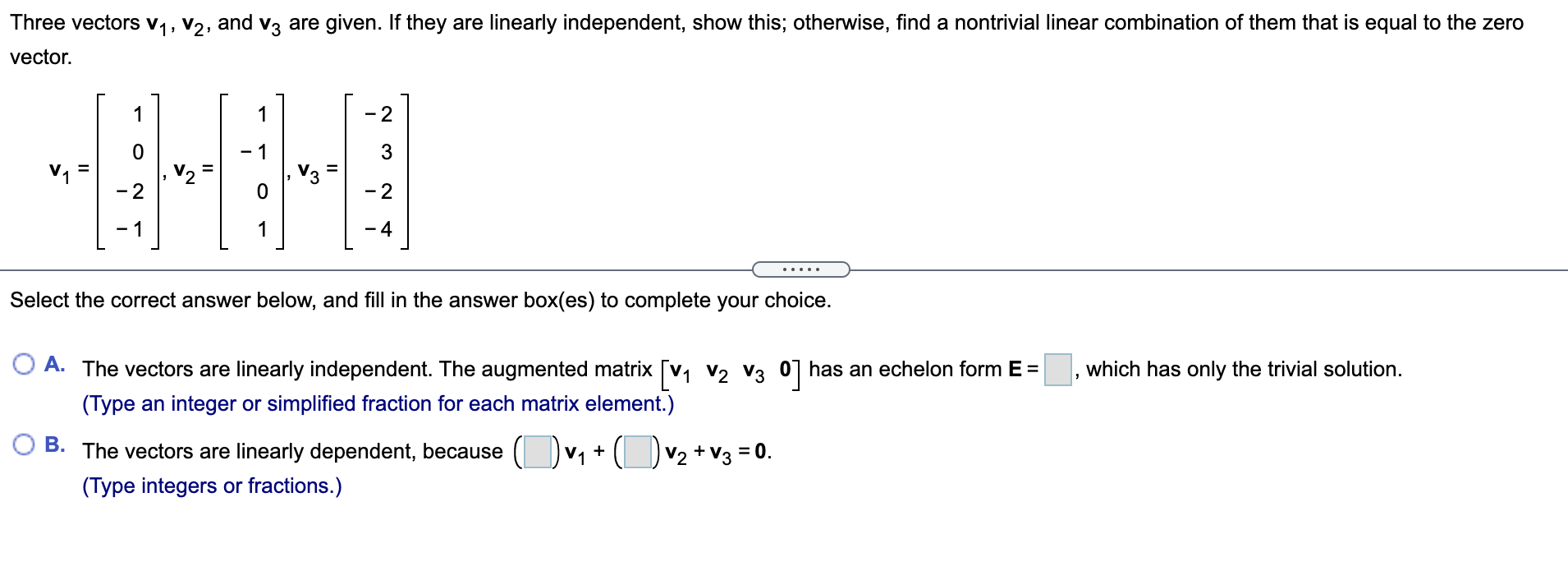Click the Select the correct answer prompt
Image resolution: width=1568 pixels, height=580 pixels.
[419, 301]
